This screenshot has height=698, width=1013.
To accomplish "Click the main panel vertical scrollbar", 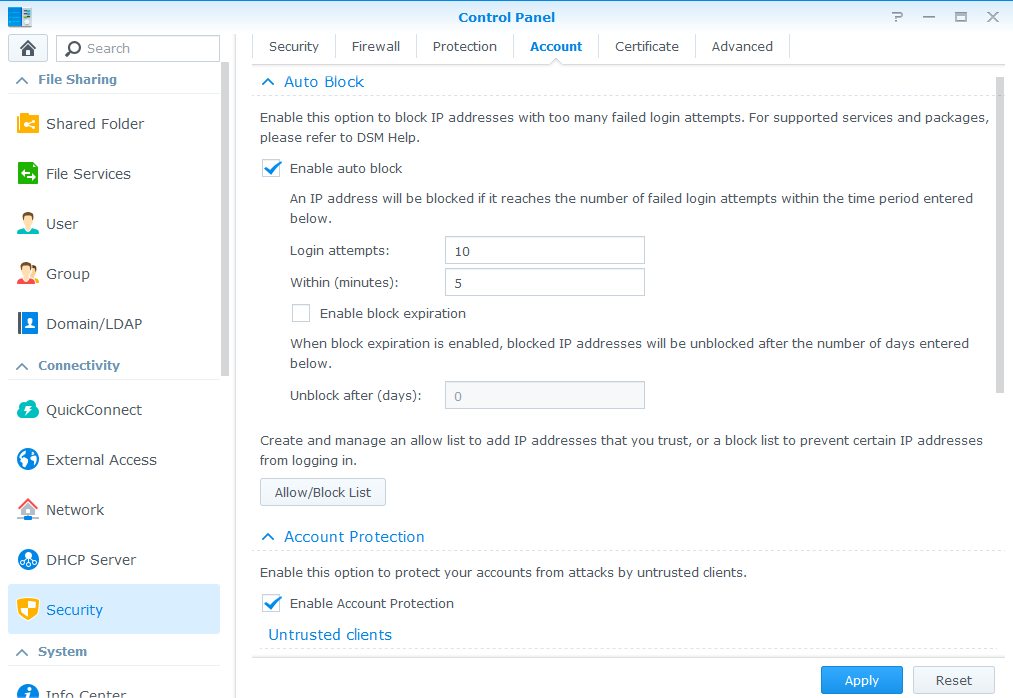I will [1000, 234].
